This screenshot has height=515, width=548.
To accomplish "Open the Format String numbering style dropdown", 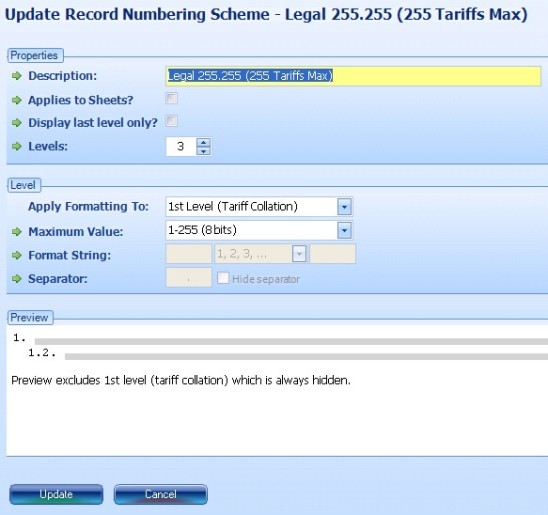I will point(299,254).
